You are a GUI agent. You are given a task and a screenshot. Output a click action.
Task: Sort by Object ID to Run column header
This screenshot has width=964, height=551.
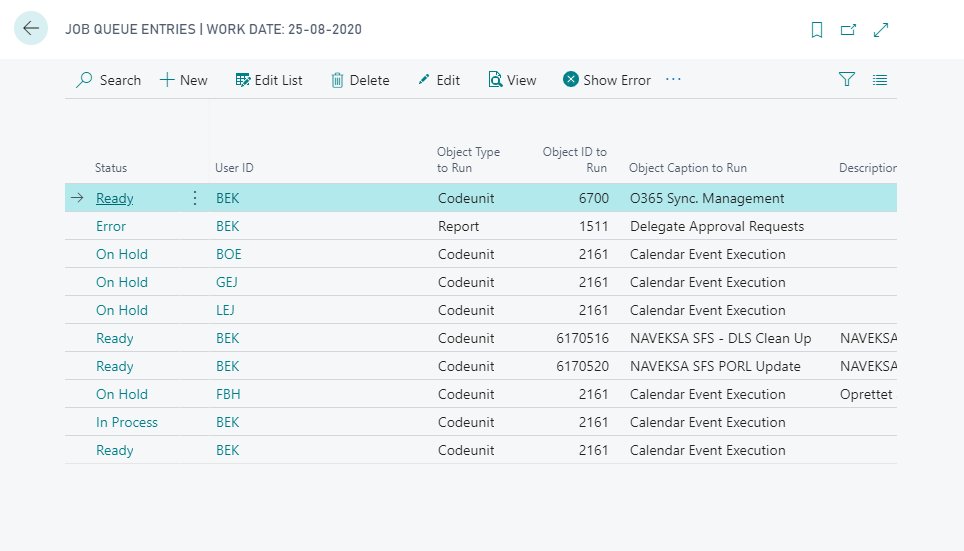[x=575, y=160]
